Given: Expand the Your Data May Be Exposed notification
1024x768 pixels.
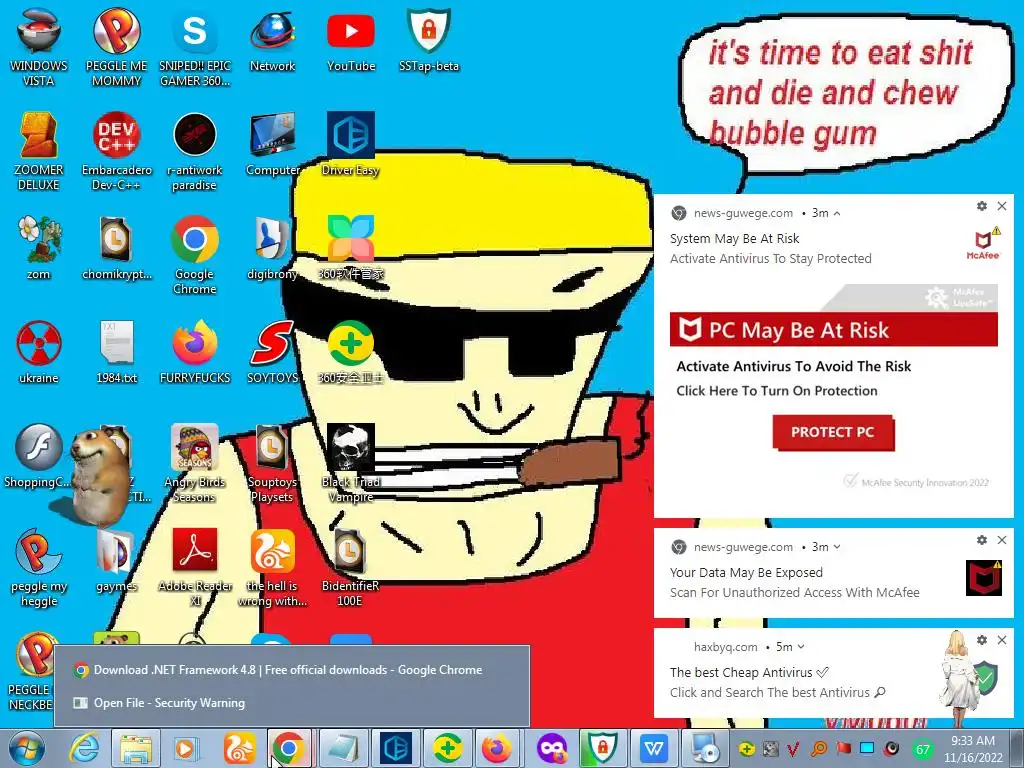Looking at the screenshot, I should [837, 547].
